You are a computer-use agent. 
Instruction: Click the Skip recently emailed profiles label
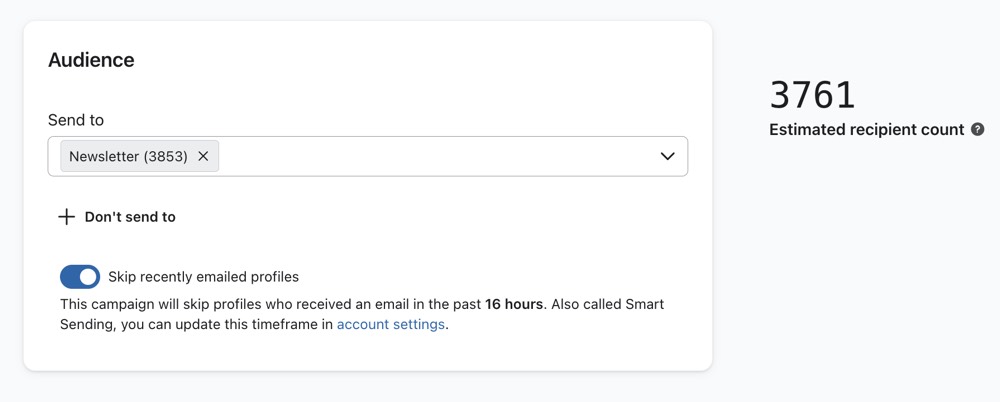[203, 277]
